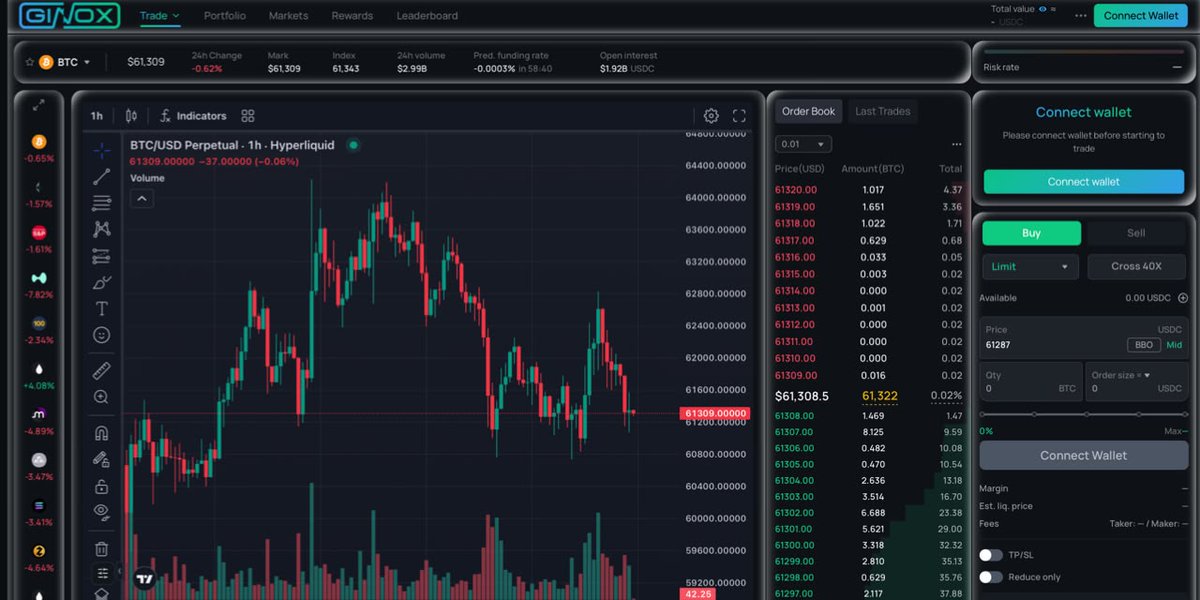1200x600 pixels.
Task: Open the Portfolio page
Action: 224,16
